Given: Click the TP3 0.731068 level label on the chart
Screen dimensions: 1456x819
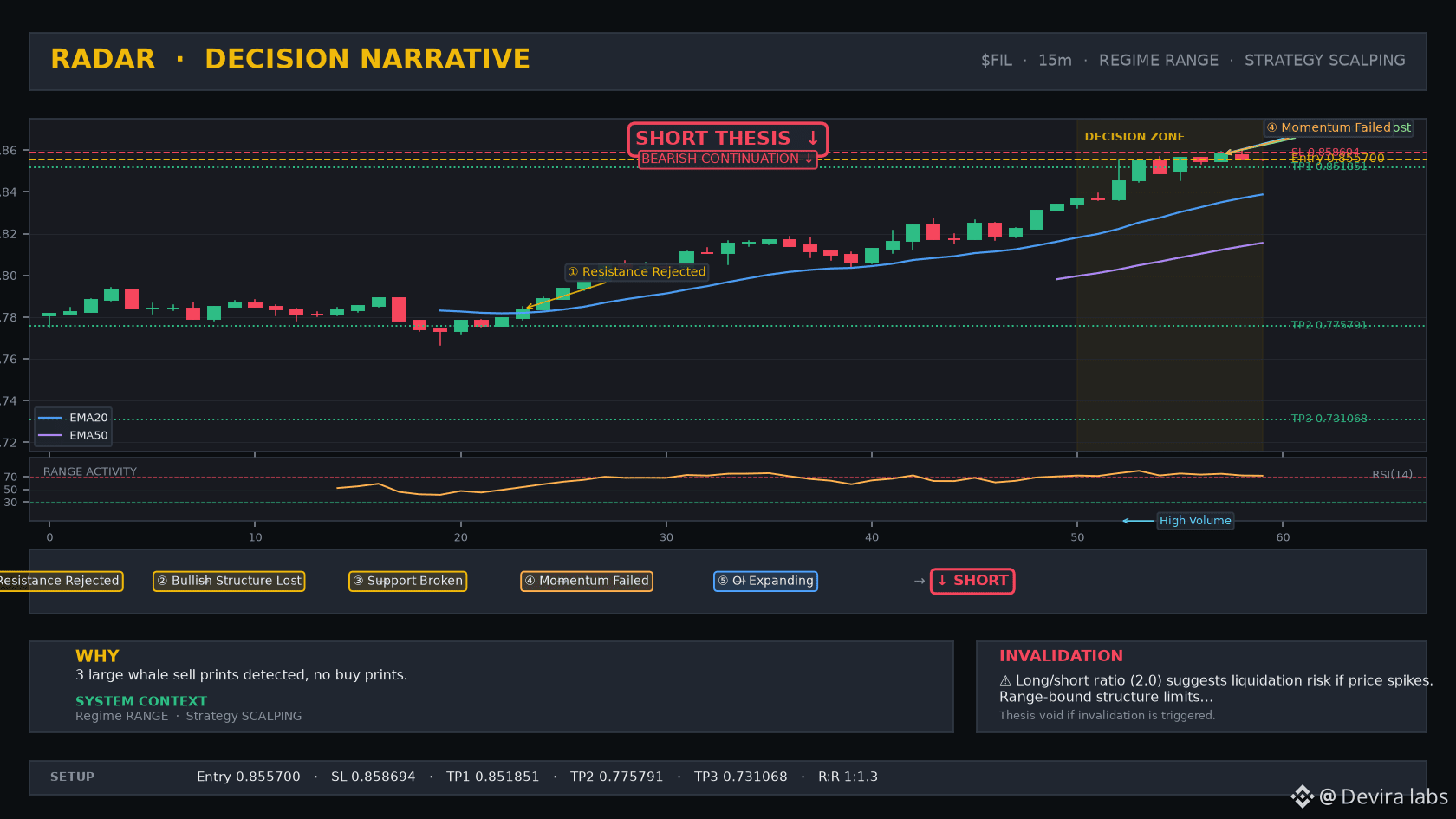Looking at the screenshot, I should (1329, 419).
